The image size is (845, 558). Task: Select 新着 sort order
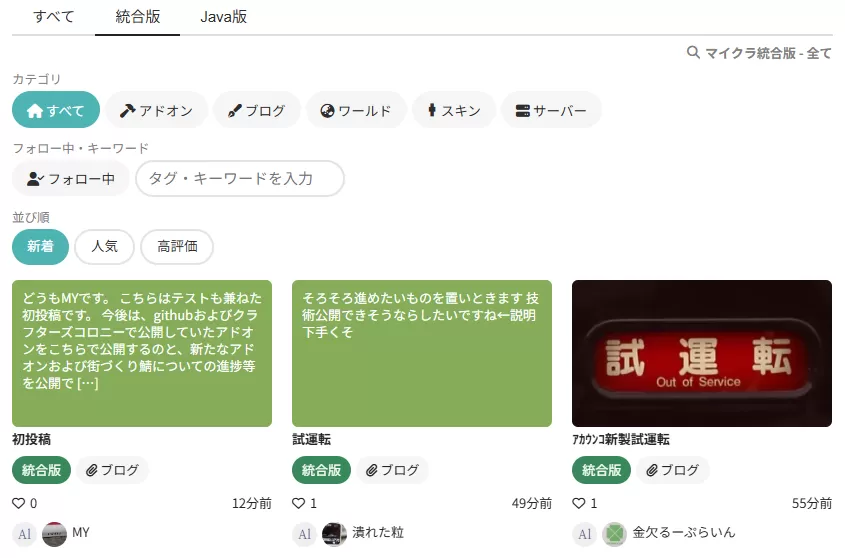coord(40,247)
